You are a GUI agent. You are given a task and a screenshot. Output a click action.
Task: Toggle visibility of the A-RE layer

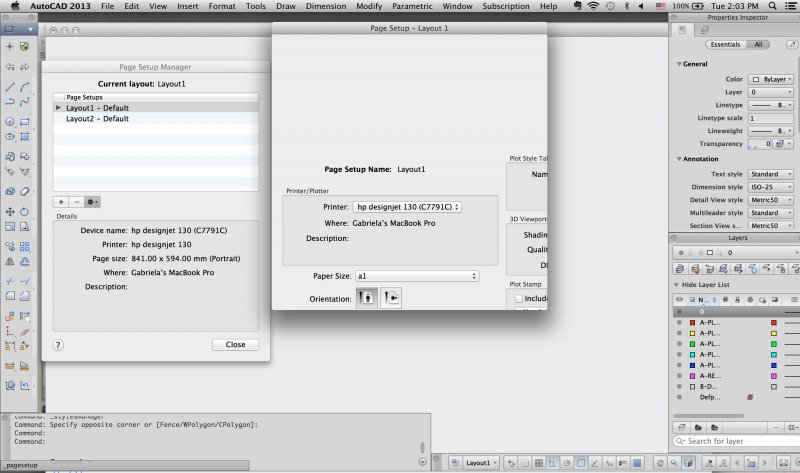click(x=679, y=376)
